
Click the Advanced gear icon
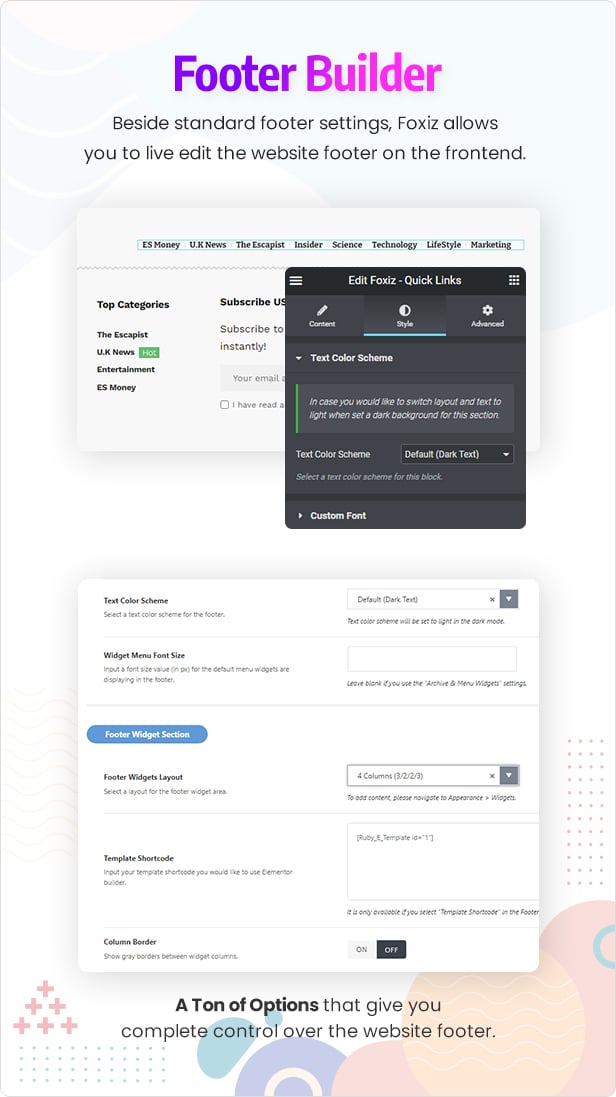click(x=487, y=311)
